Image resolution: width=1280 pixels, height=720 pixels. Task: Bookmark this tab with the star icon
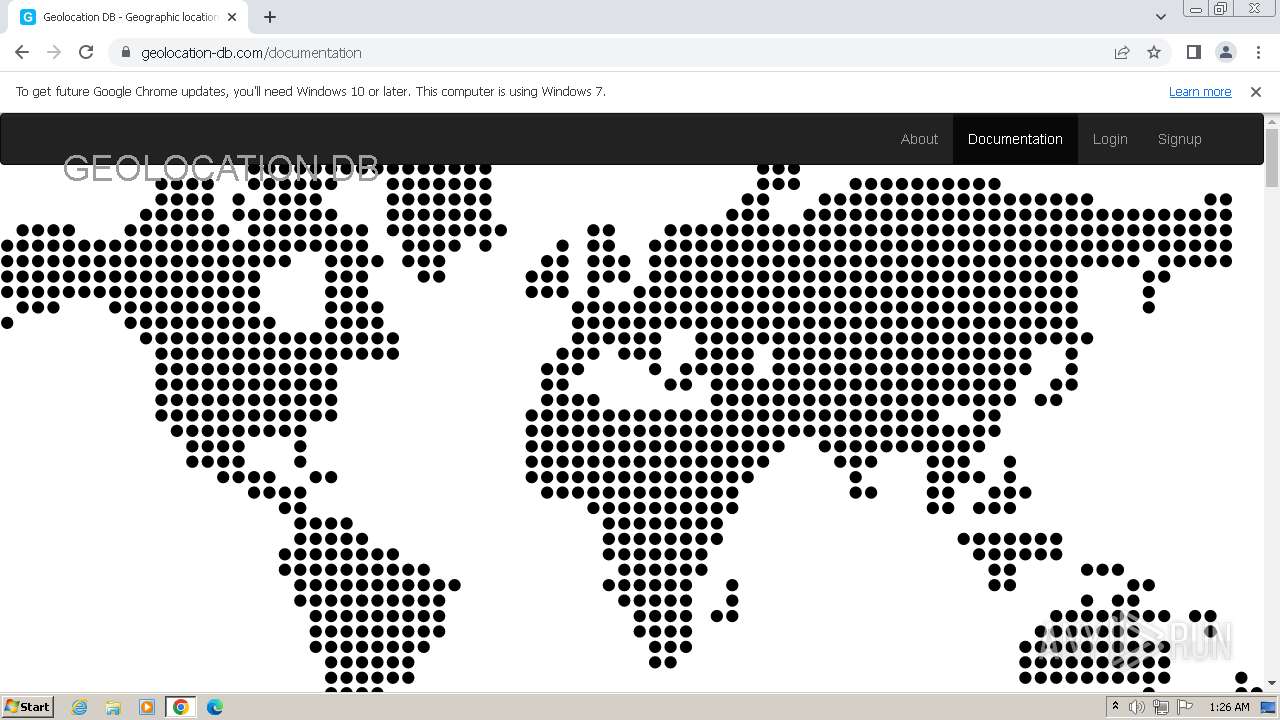[1154, 52]
